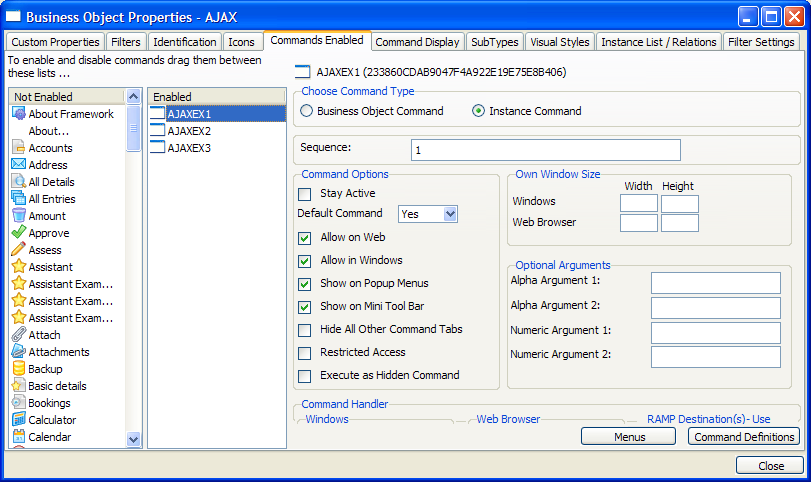This screenshot has width=811, height=482.
Task: Select AJAXEX2 in the Enabled list
Action: pyautogui.click(x=189, y=131)
